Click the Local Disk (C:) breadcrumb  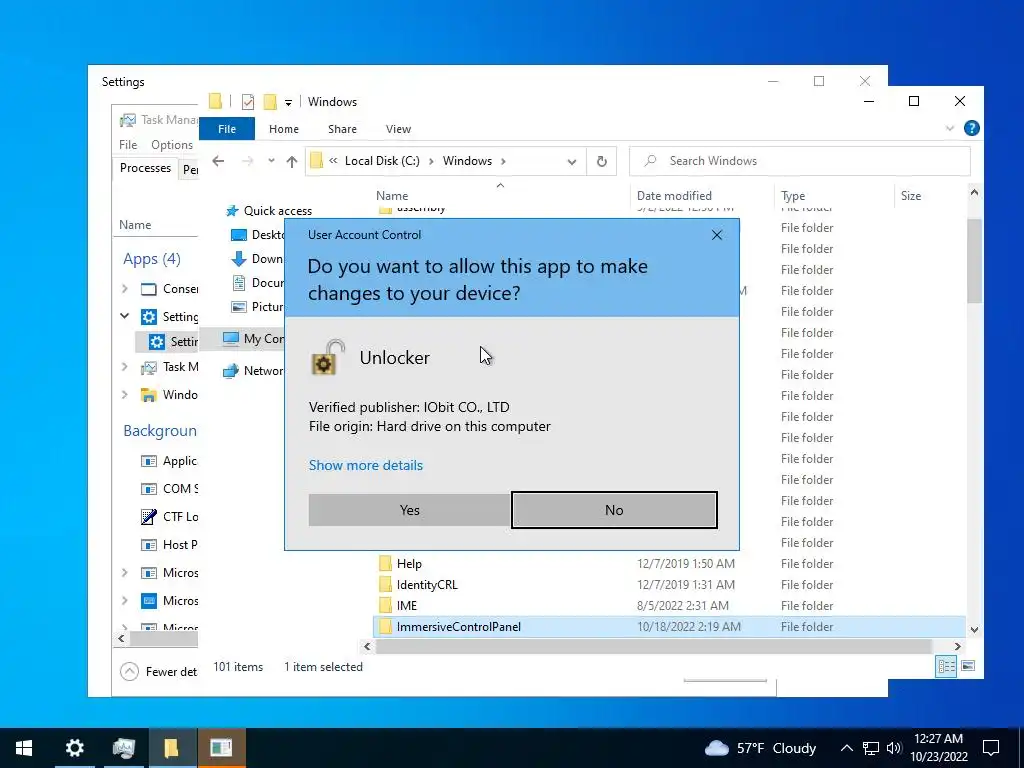[x=382, y=161]
